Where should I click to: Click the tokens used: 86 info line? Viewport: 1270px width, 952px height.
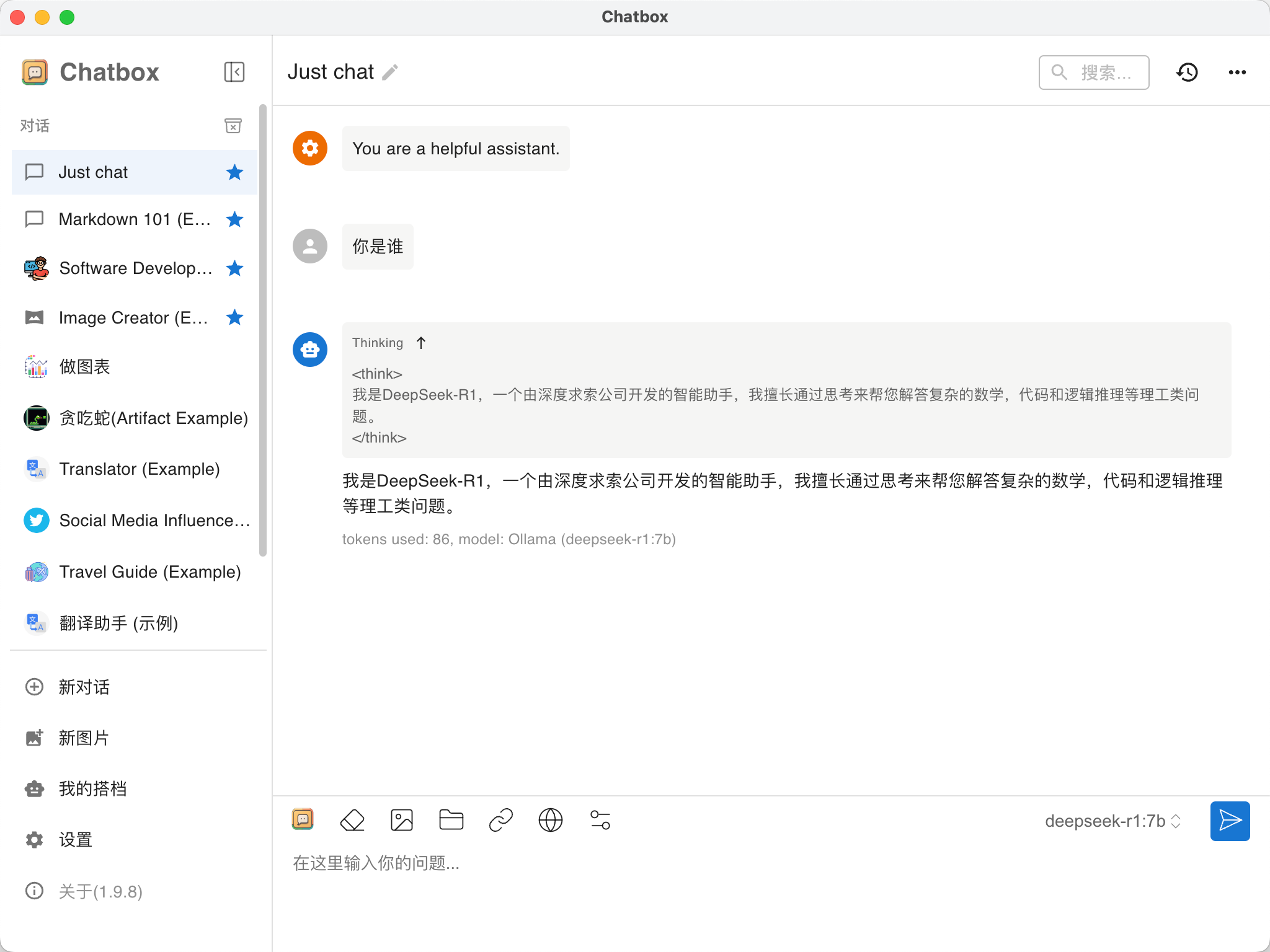point(509,539)
